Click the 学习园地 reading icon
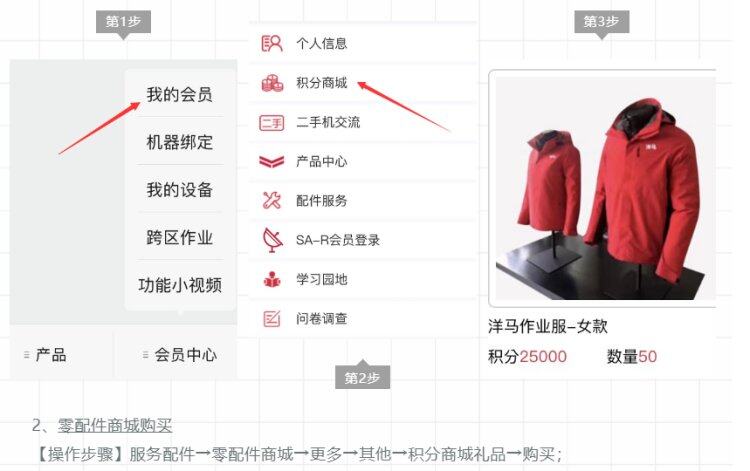The width and height of the screenshot is (750, 471). click(x=272, y=279)
